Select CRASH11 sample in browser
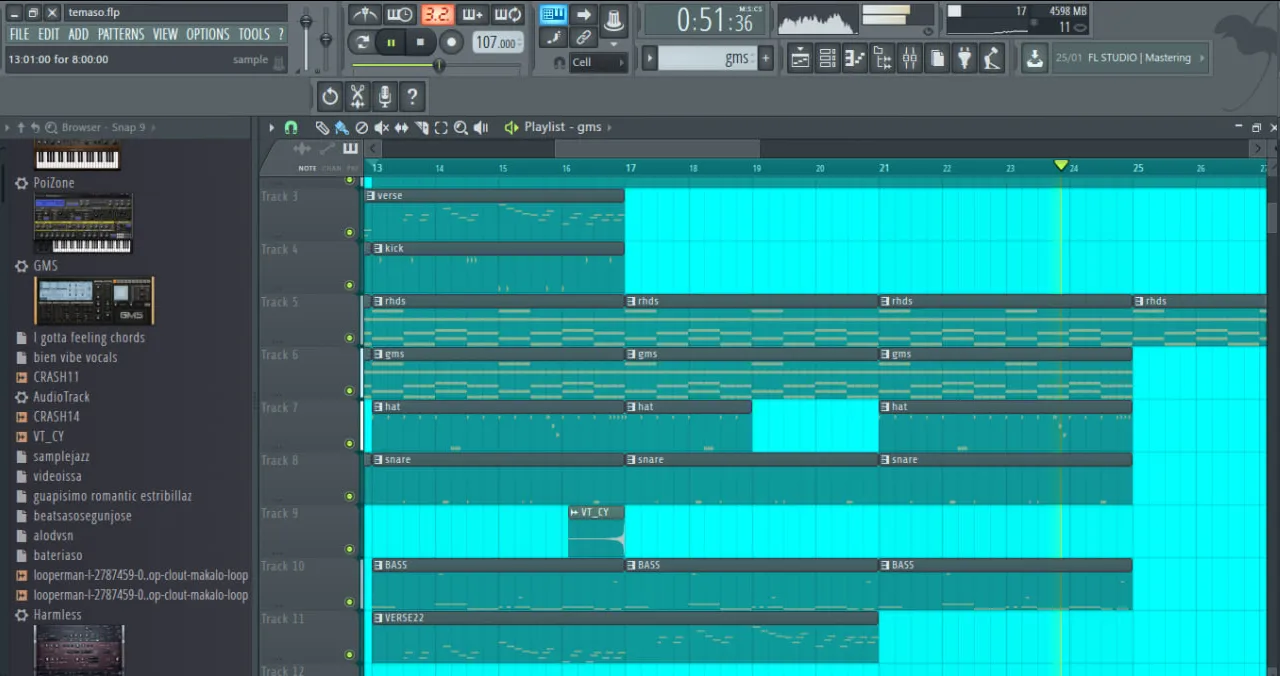Viewport: 1280px width, 676px height. [56, 377]
